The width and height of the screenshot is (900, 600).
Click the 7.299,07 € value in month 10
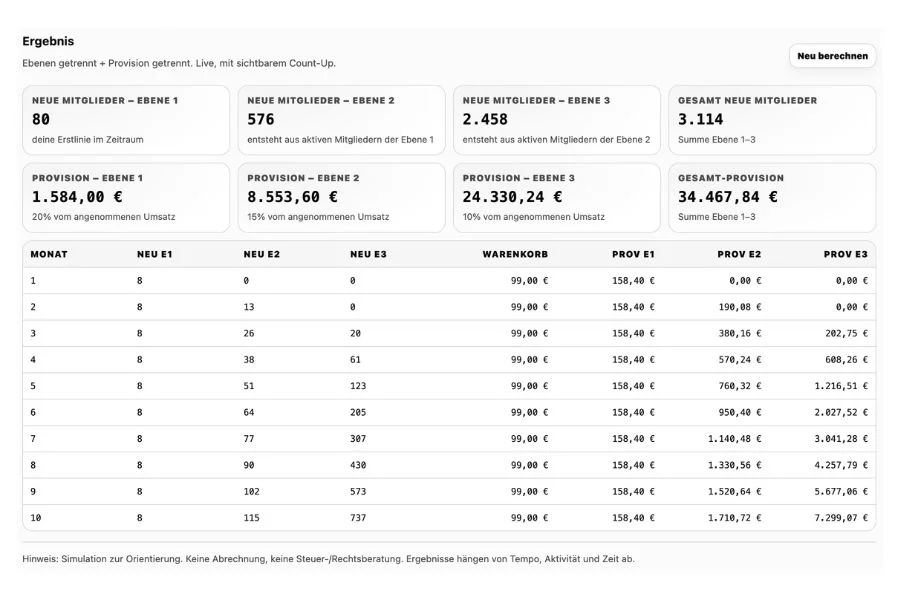[x=841, y=518]
